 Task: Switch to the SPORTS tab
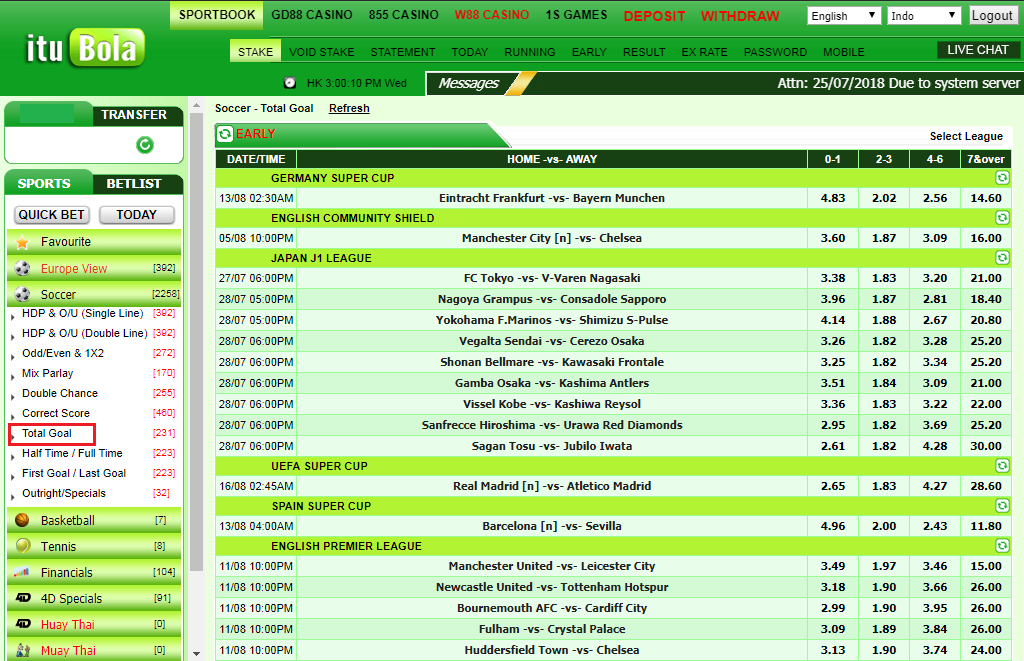pos(44,184)
